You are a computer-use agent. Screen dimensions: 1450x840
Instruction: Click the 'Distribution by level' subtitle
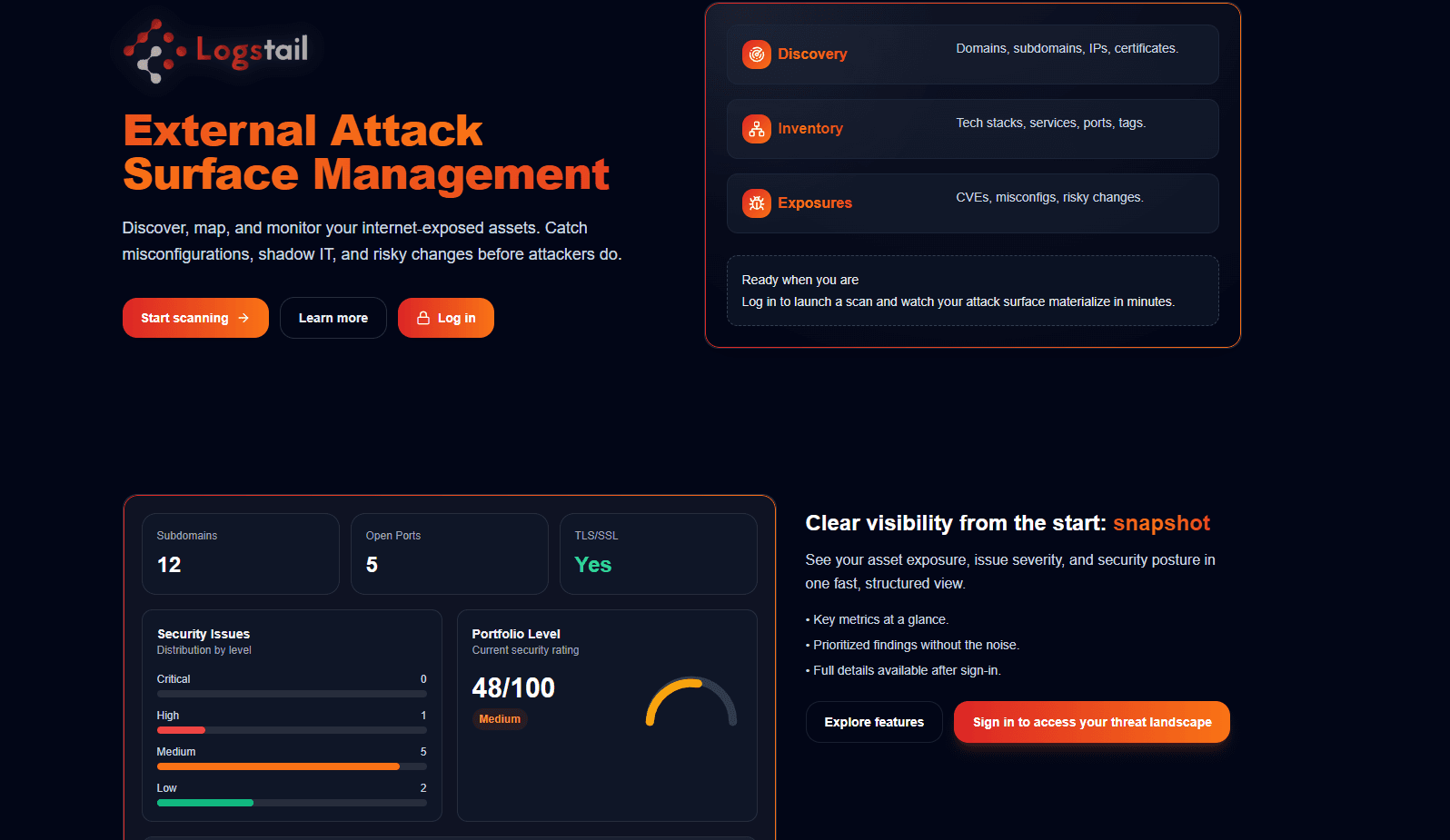pyautogui.click(x=204, y=650)
